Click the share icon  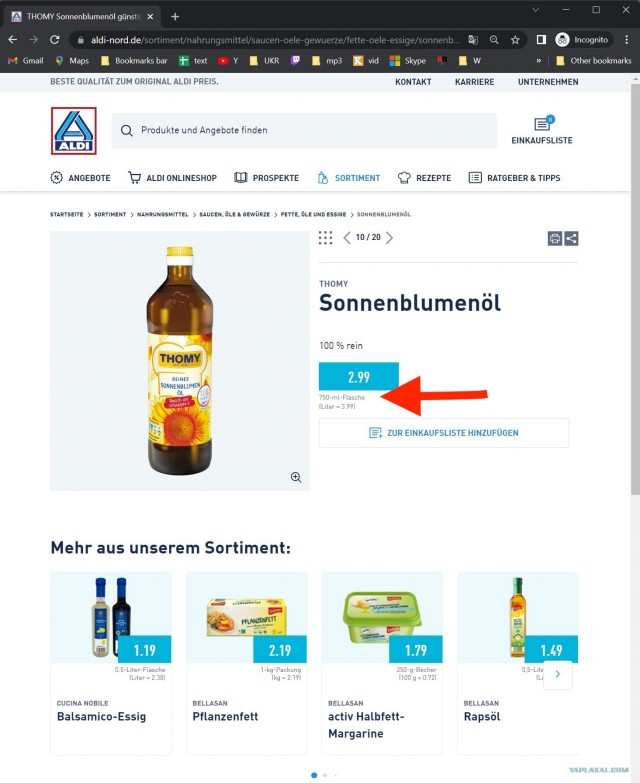[x=571, y=238]
